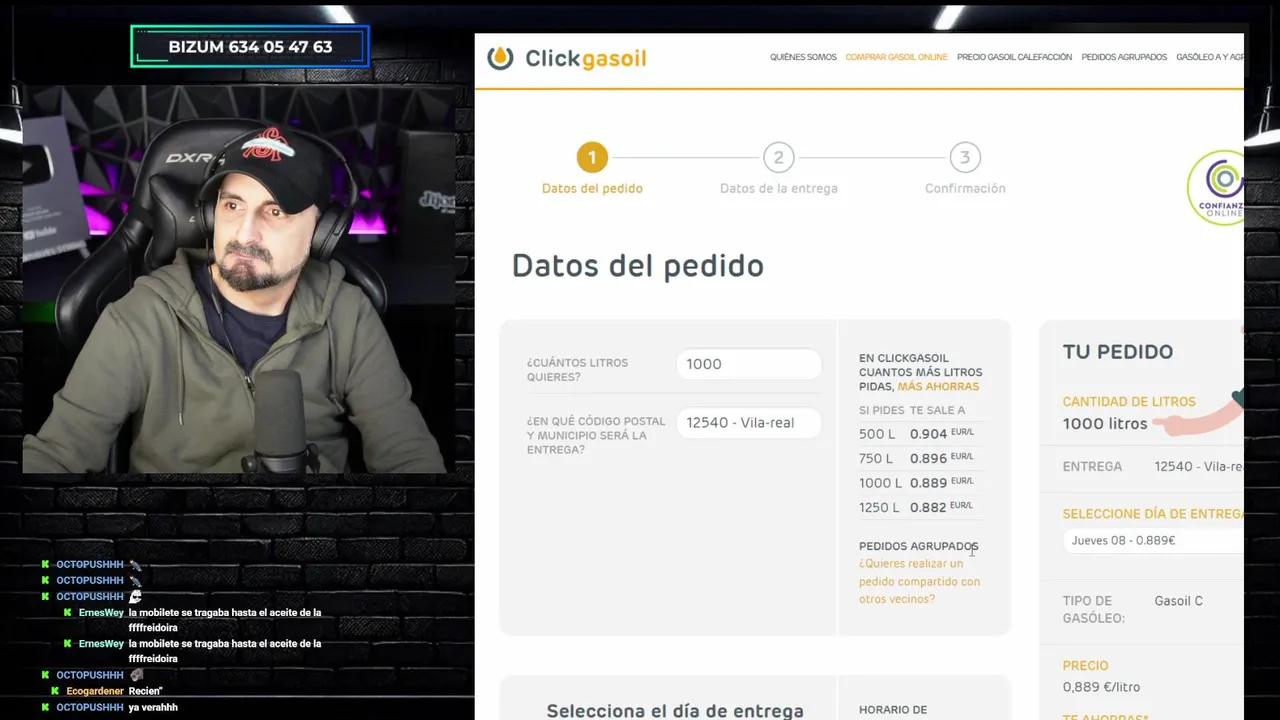Click the Gasoil C fuel type value
The height and width of the screenshot is (720, 1280).
pyautogui.click(x=1179, y=601)
